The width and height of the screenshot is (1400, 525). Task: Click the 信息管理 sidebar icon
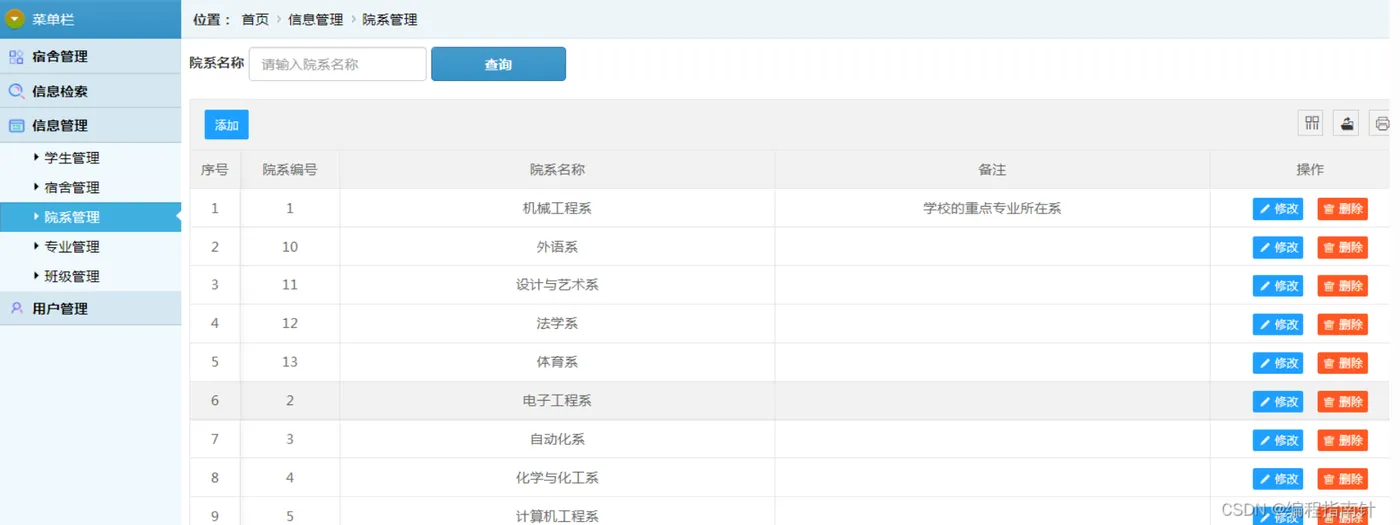(16, 126)
